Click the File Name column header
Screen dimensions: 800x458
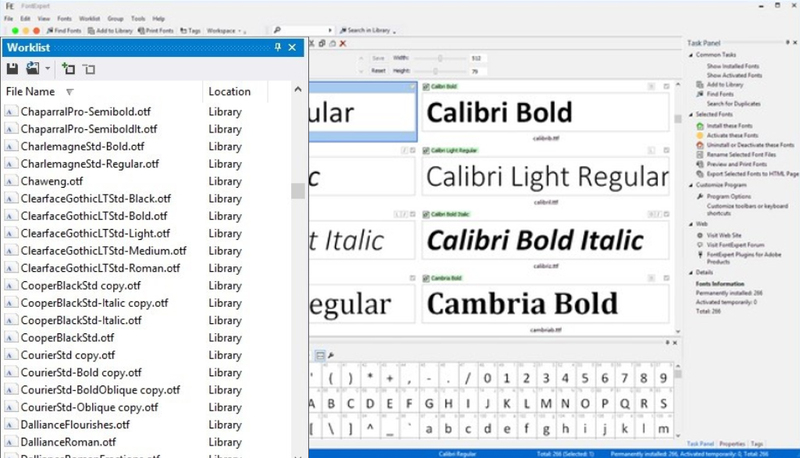[x=30, y=91]
